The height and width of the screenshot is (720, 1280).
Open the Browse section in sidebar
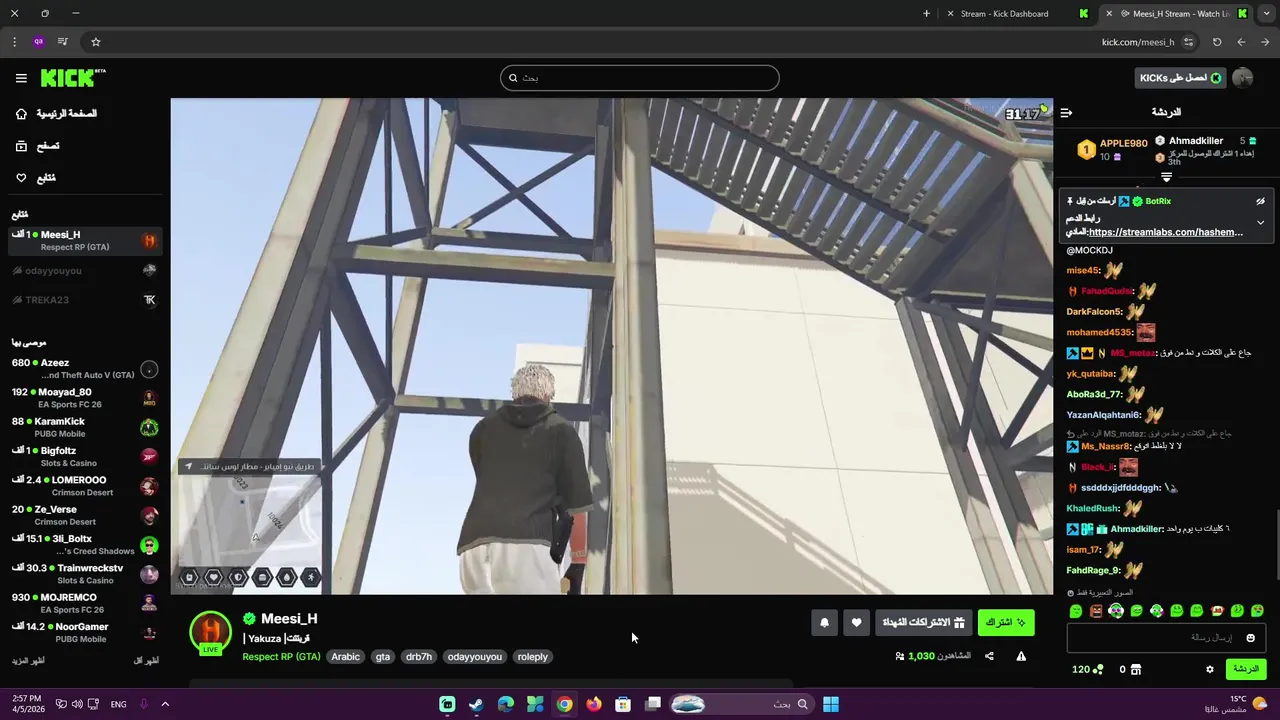38,146
